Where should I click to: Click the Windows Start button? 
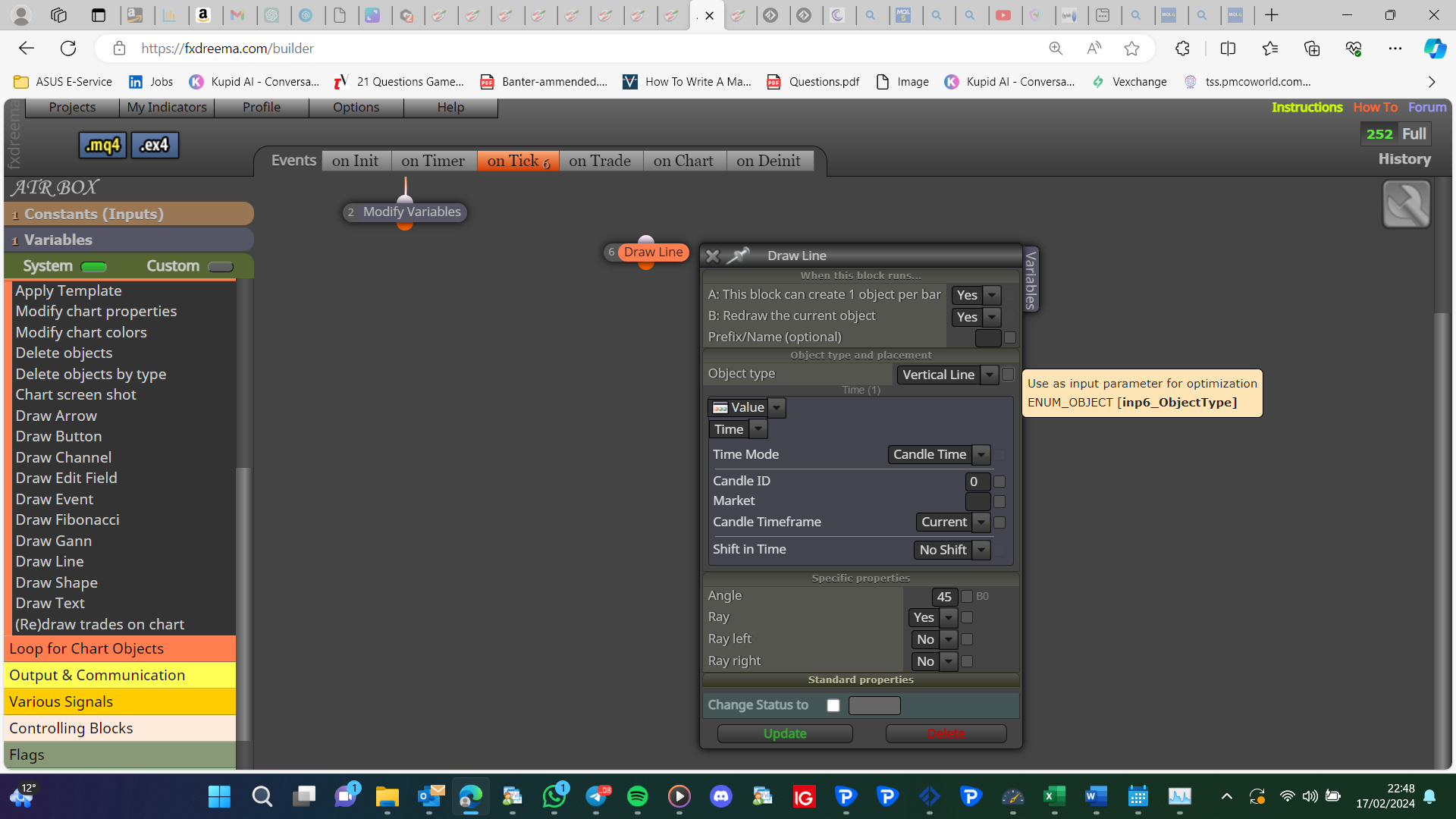pos(219,796)
